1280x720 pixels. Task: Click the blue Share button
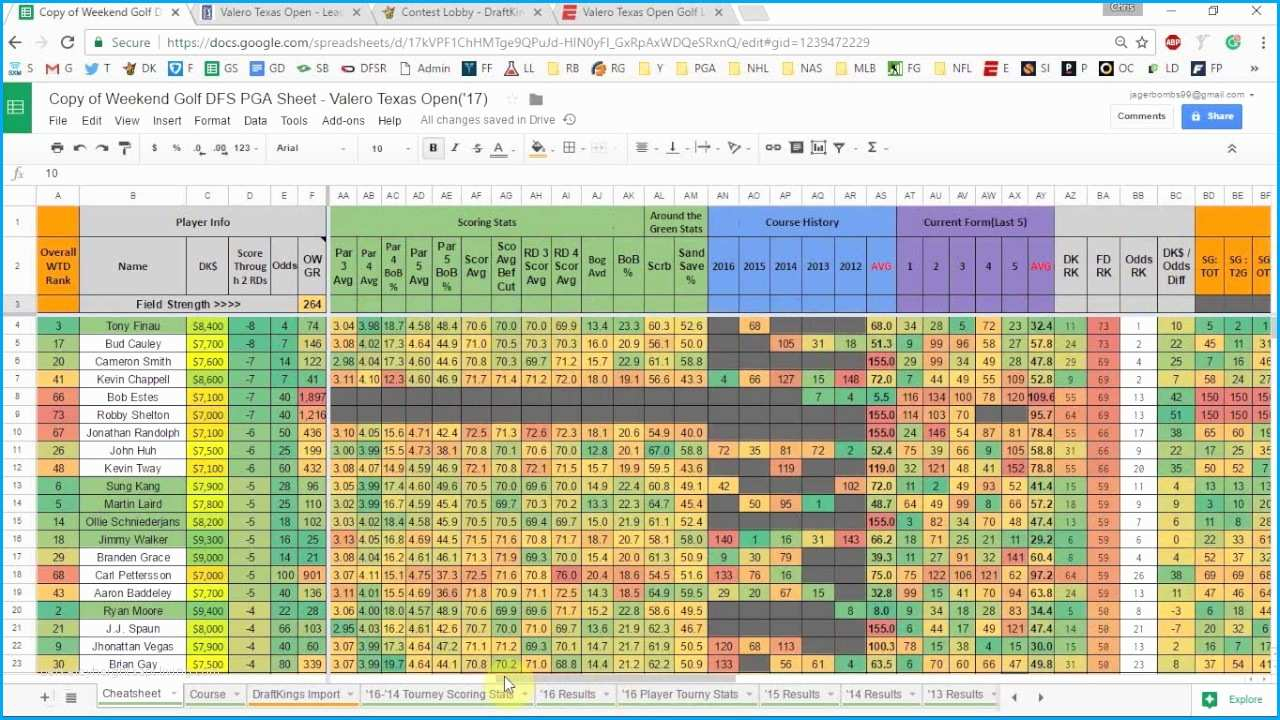point(1211,116)
